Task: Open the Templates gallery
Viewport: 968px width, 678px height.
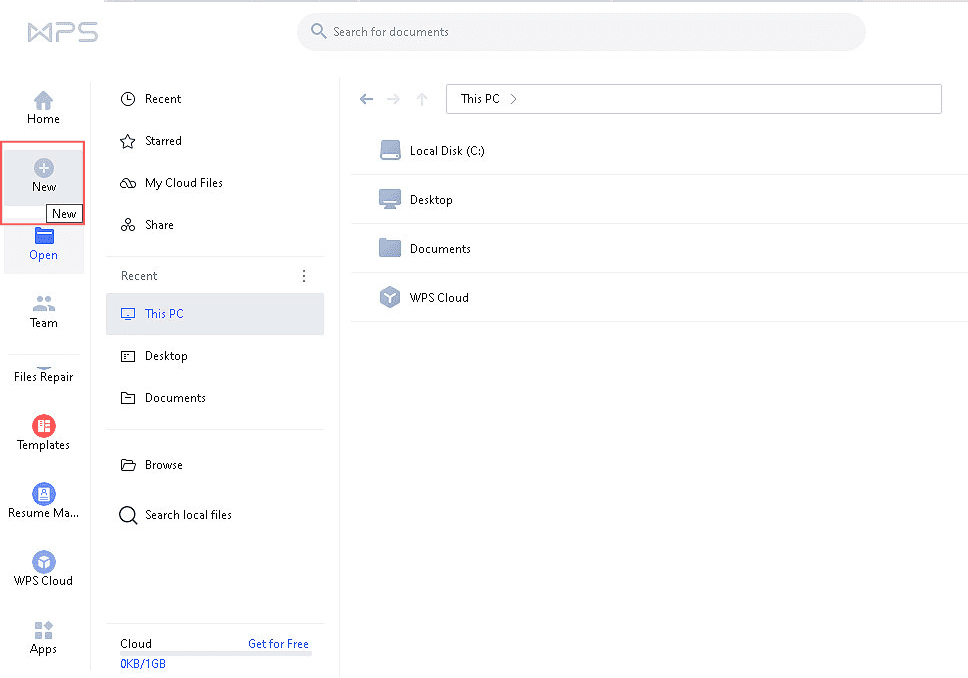Action: click(x=43, y=433)
